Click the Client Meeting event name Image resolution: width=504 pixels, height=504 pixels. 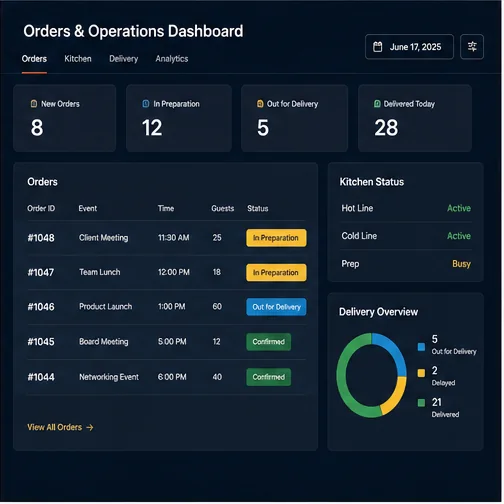pyautogui.click(x=104, y=238)
